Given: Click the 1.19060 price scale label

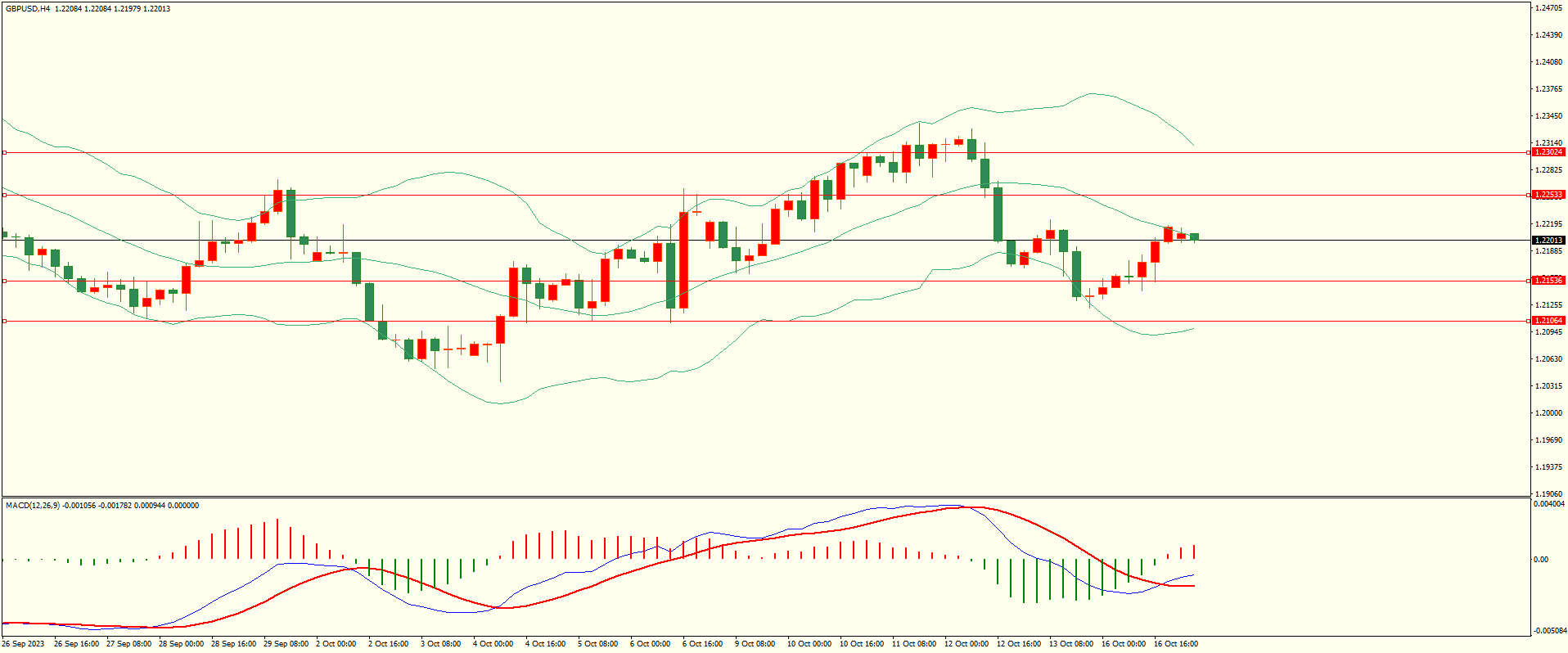Looking at the screenshot, I should [x=1548, y=494].
